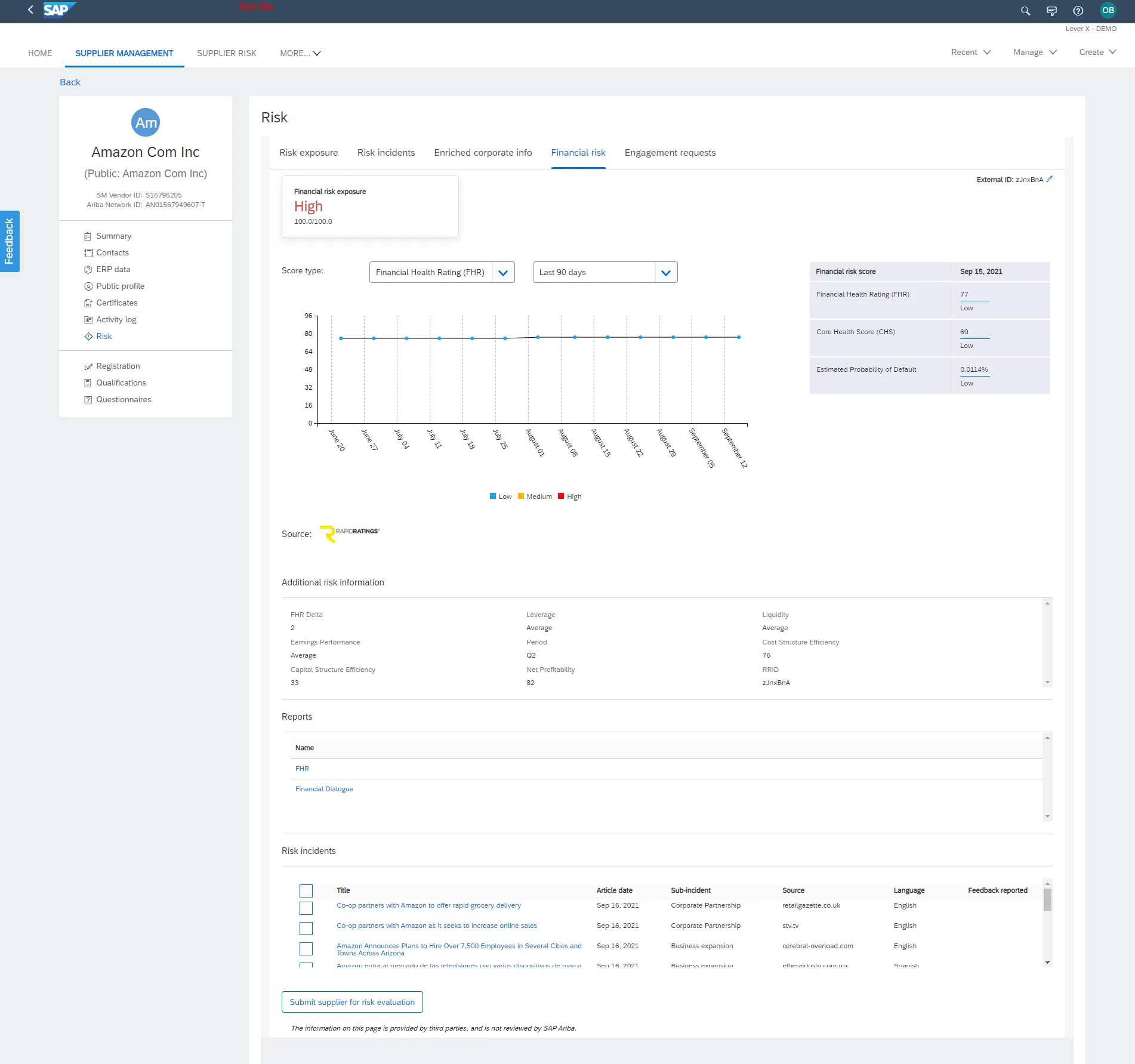Image resolution: width=1135 pixels, height=1064 pixels.
Task: Click the RapidRatings source logo
Action: pos(350,533)
